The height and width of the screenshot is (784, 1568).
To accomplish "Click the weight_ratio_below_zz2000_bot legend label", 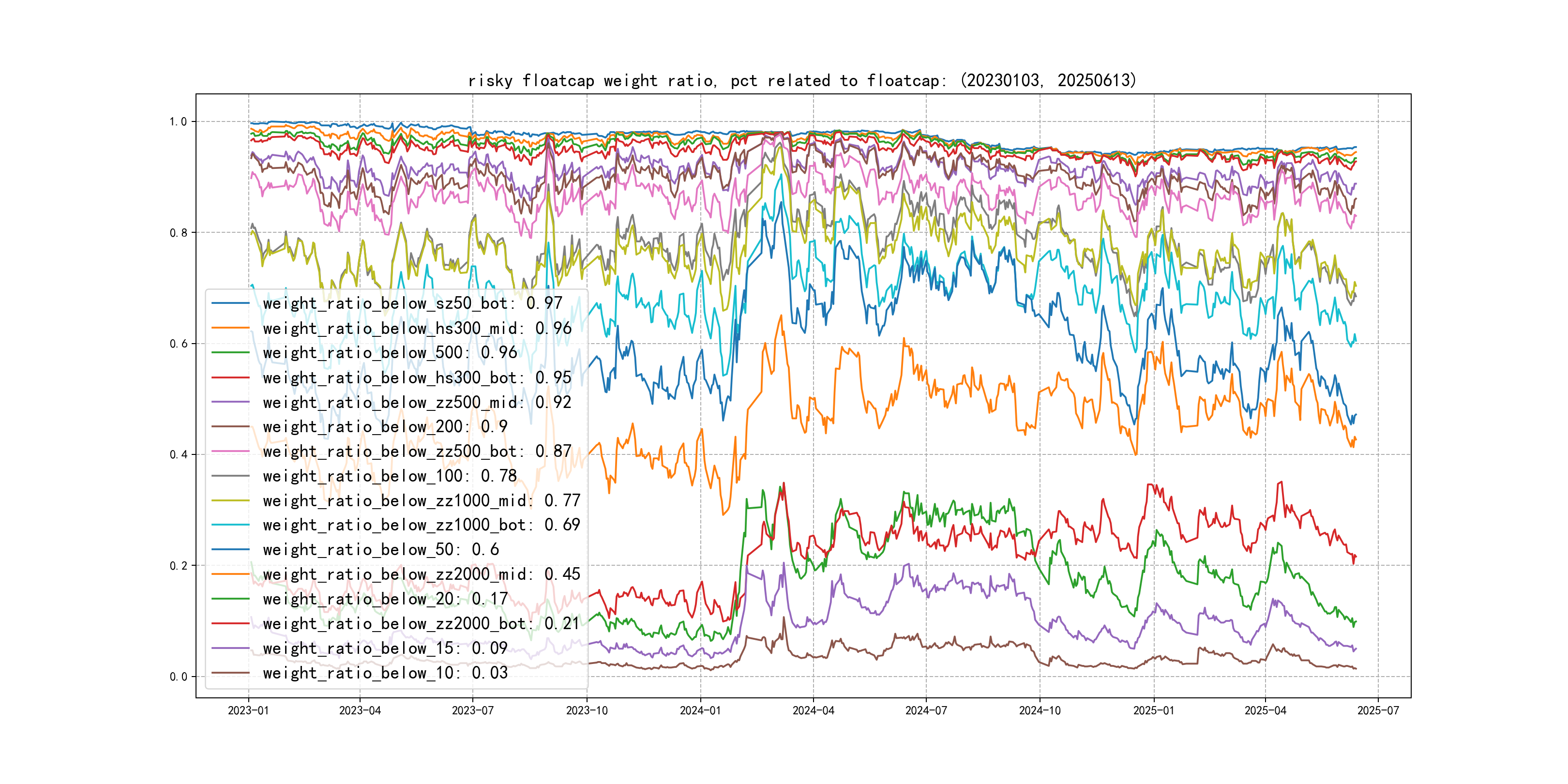I will (x=421, y=623).
